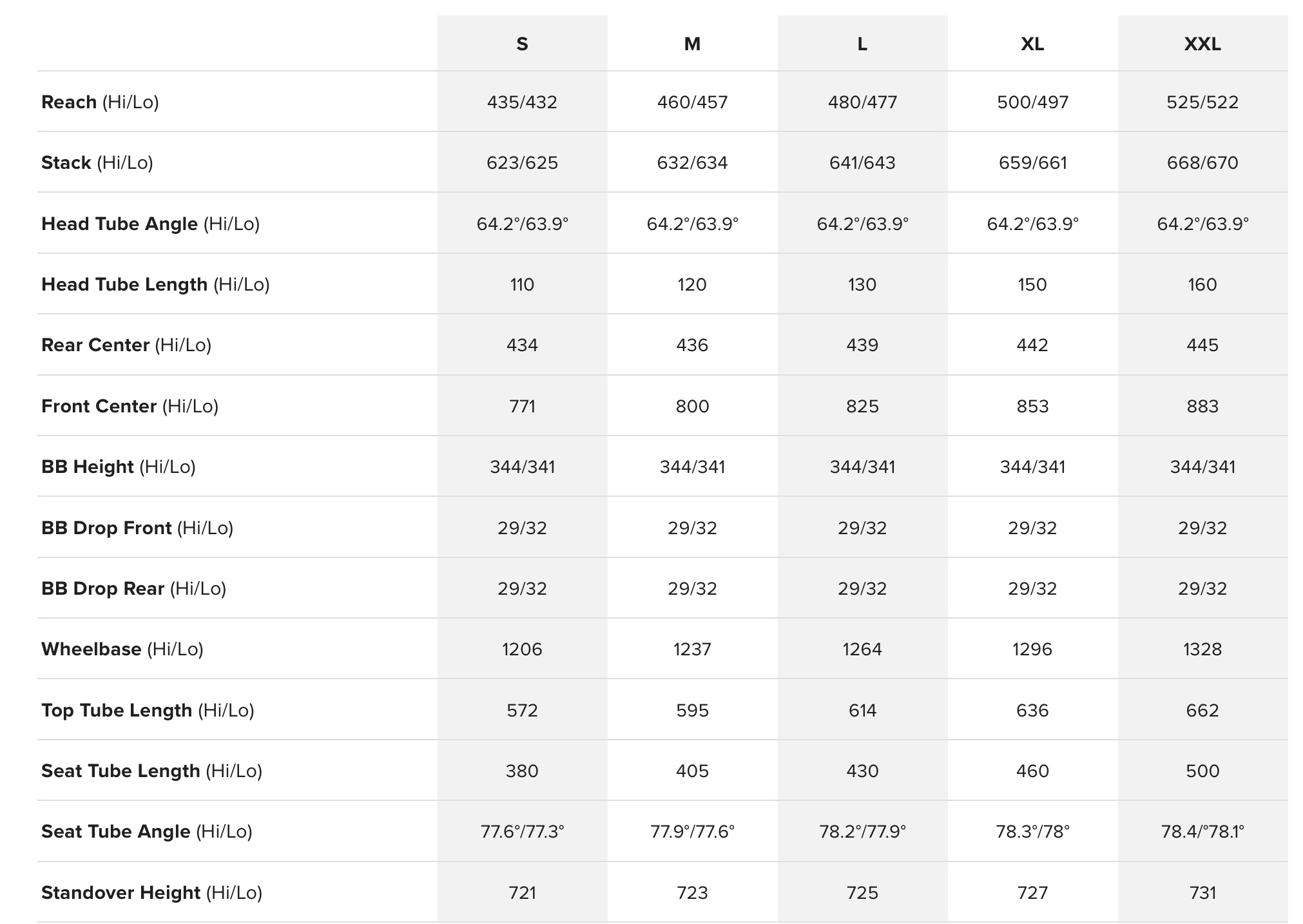Click the 883 Front Center value
1303x924 pixels.
1202,406
